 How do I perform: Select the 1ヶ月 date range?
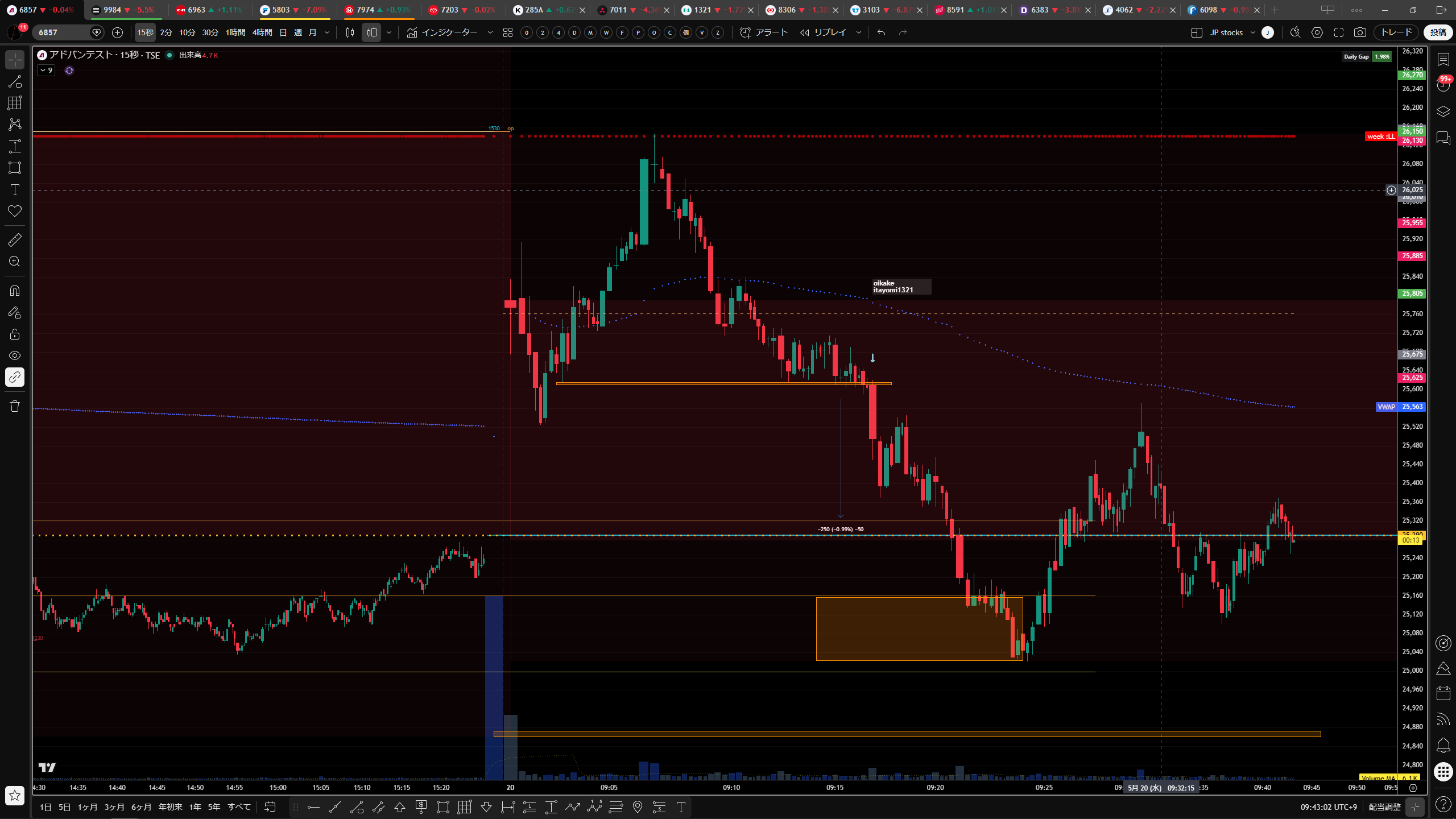(x=88, y=807)
